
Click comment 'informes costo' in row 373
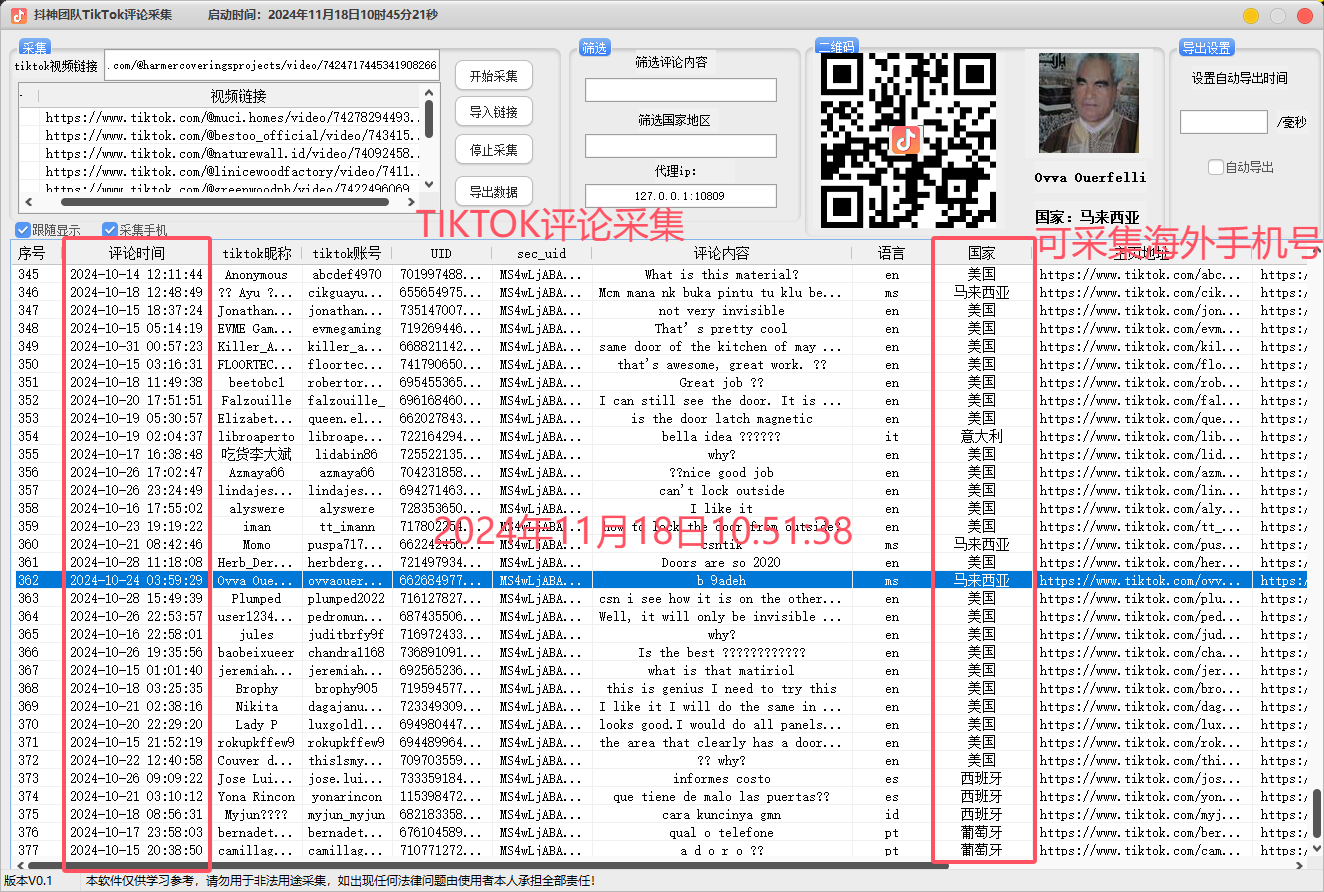[x=721, y=778]
